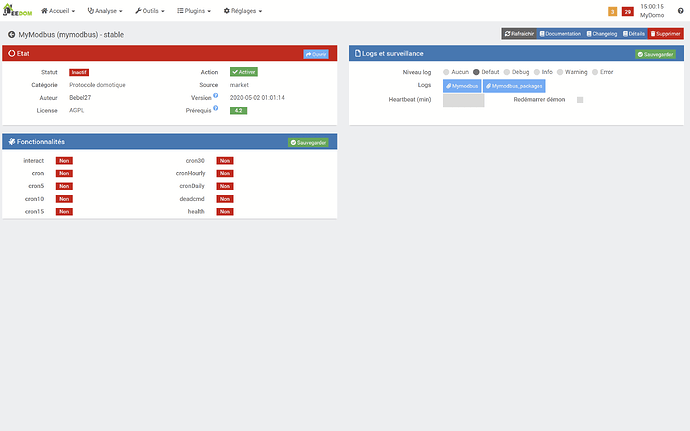Open the red 29 messages badge
The height and width of the screenshot is (431, 690).
click(x=628, y=11)
